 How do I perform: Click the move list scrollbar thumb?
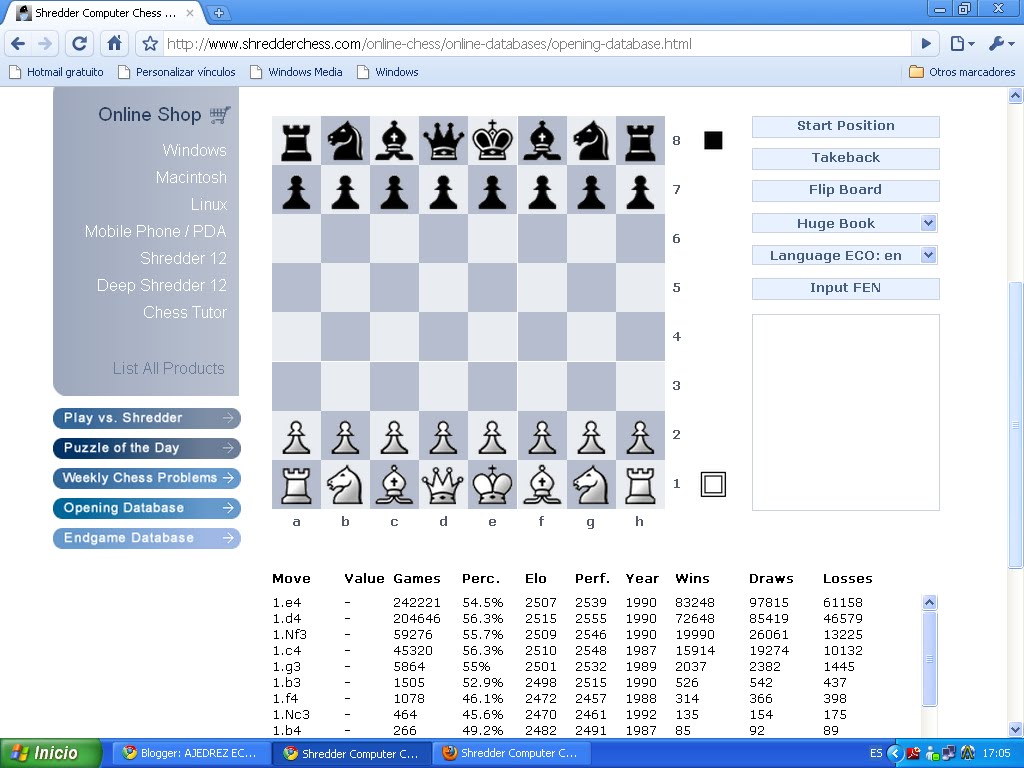929,658
